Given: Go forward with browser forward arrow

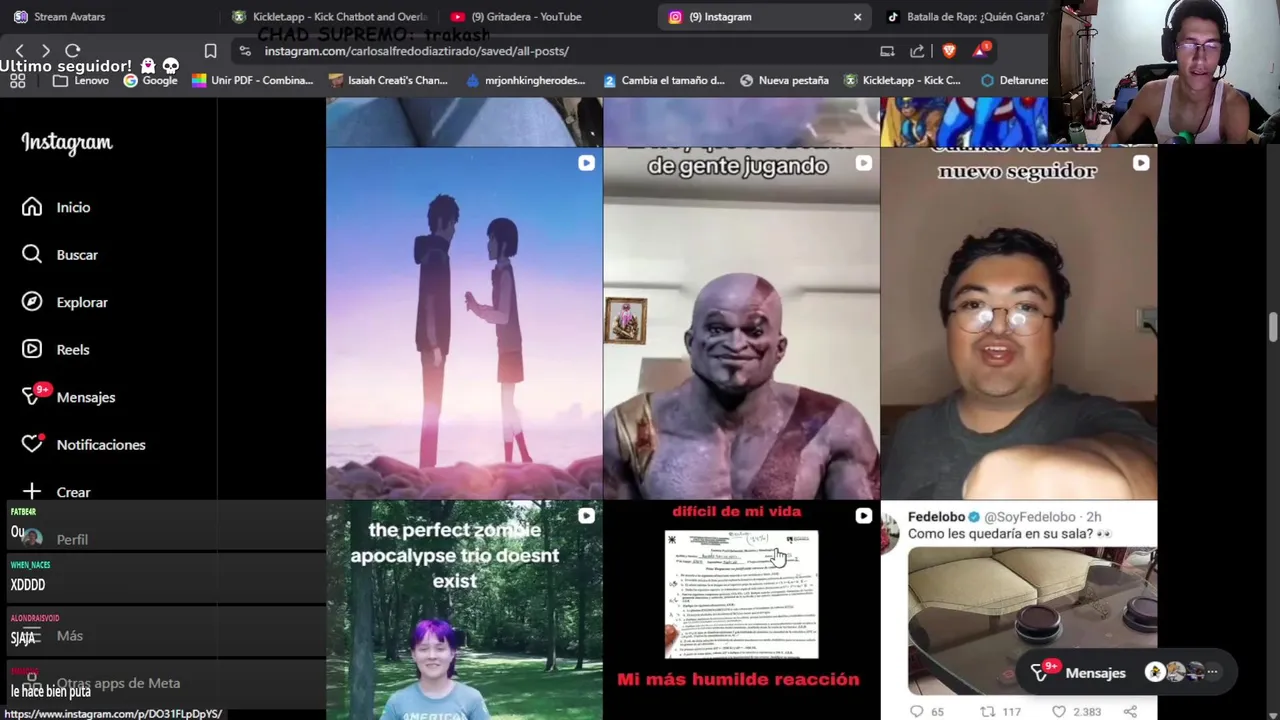Looking at the screenshot, I should [x=46, y=50].
